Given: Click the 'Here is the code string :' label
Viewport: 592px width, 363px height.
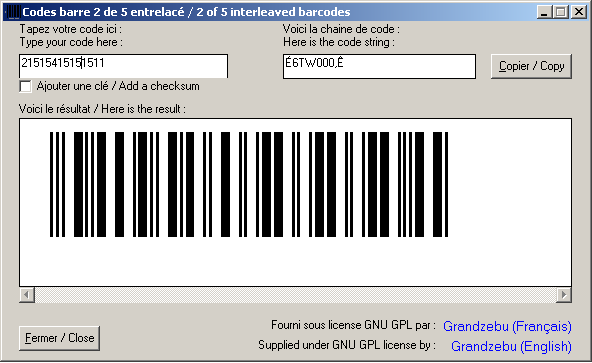Looking at the screenshot, I should pos(339,42).
